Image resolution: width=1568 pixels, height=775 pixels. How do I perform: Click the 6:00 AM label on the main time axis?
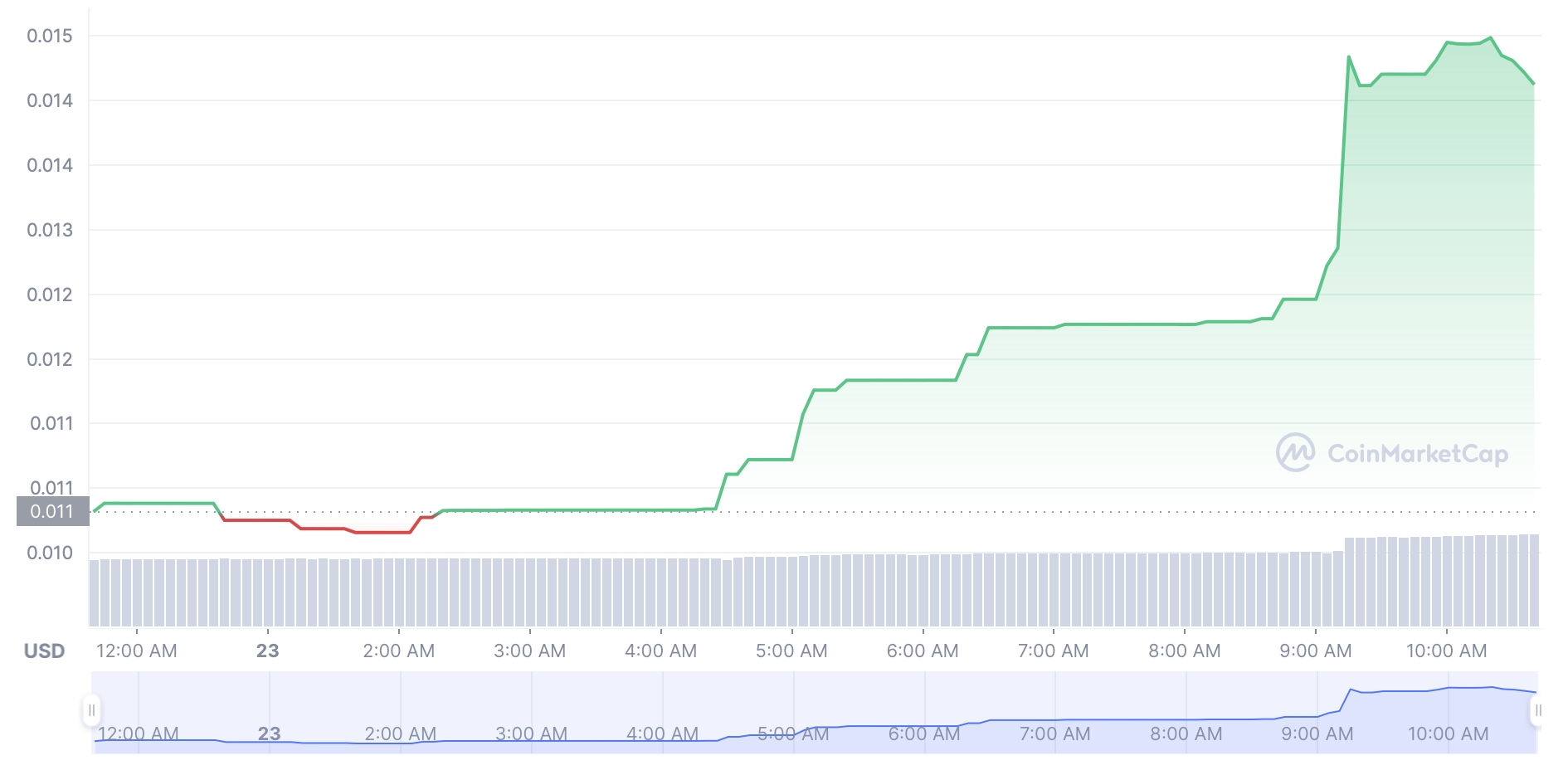click(x=923, y=651)
